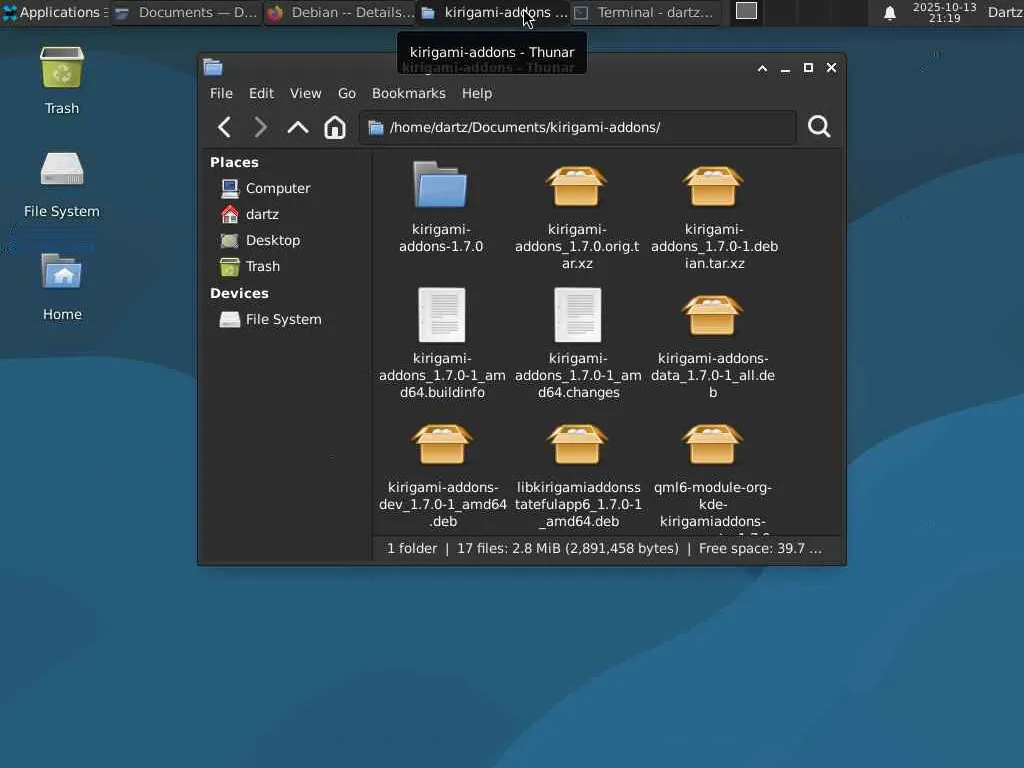The image size is (1024, 768).
Task: Switch to Documents window in taskbar
Action: point(187,12)
